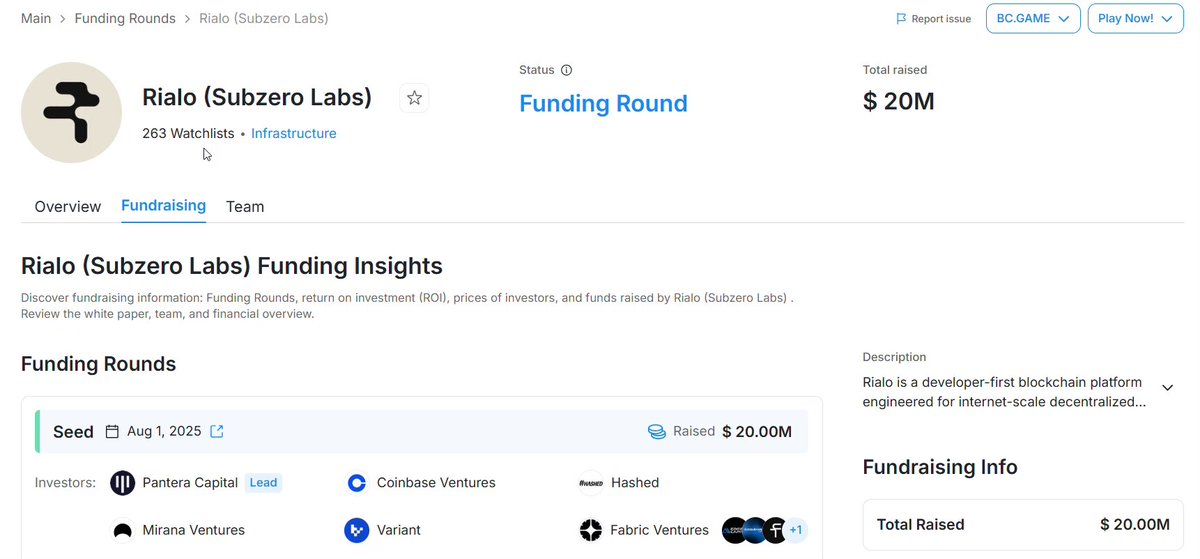Click the Variant logo icon
1200x559 pixels.
tap(357, 530)
